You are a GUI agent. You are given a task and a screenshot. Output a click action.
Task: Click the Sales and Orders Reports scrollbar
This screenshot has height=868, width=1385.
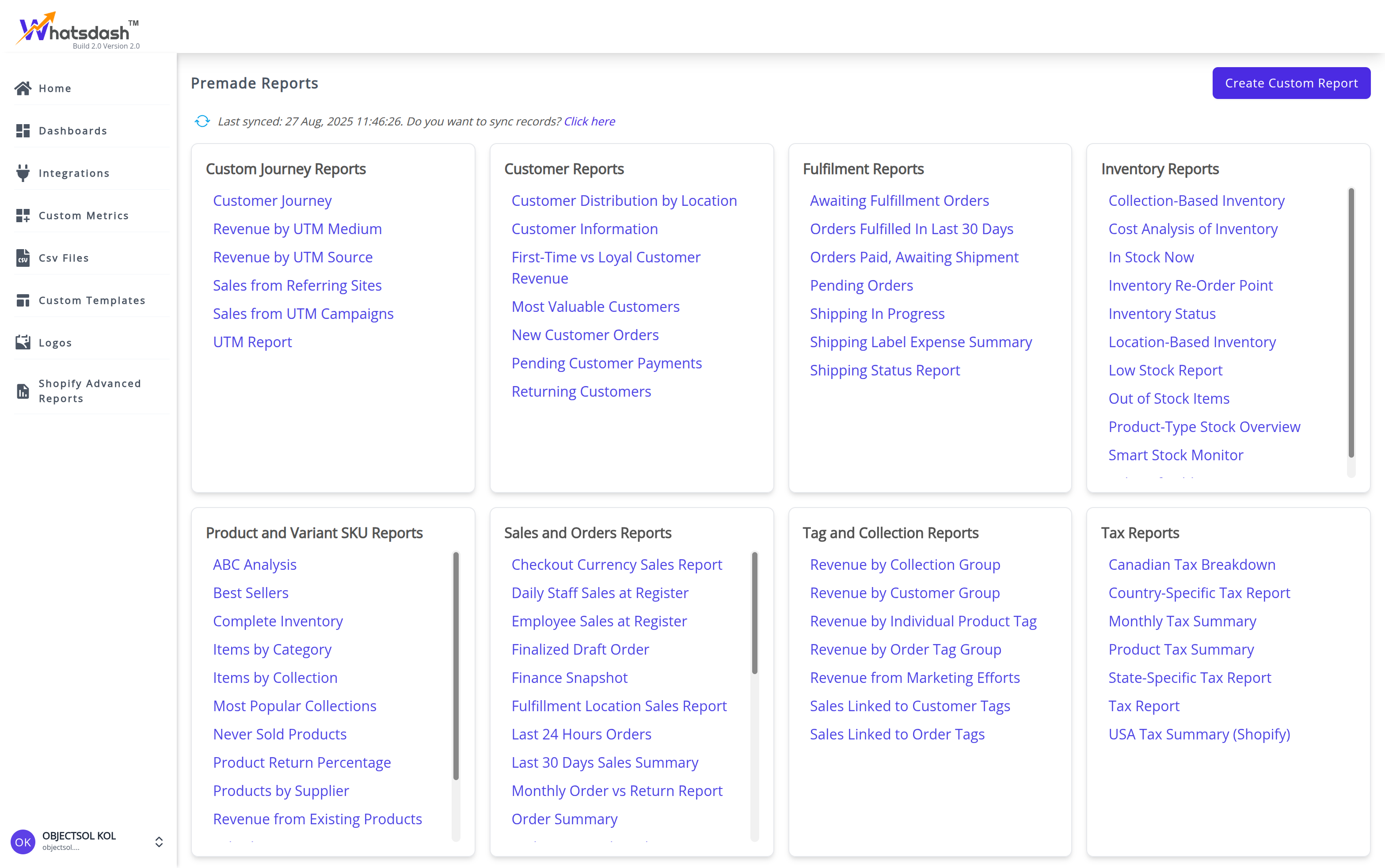point(754,613)
